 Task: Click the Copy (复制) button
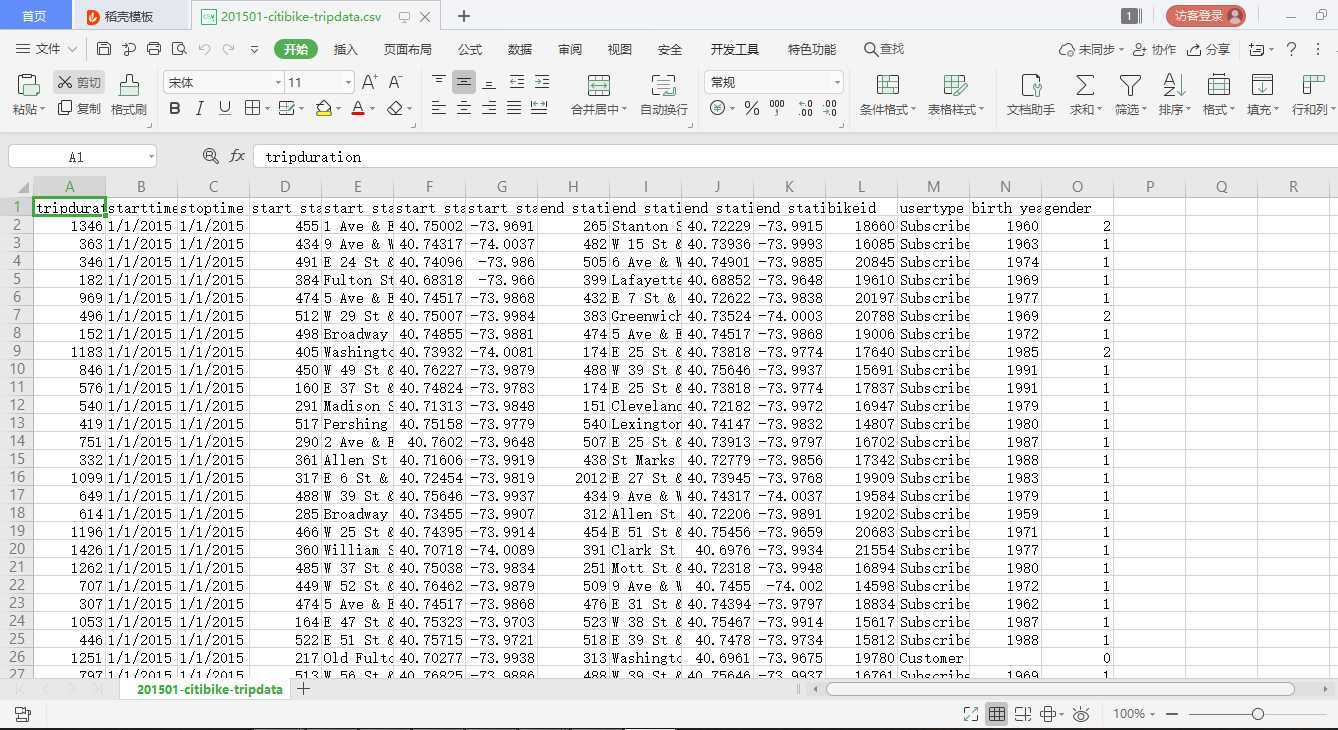click(78, 108)
